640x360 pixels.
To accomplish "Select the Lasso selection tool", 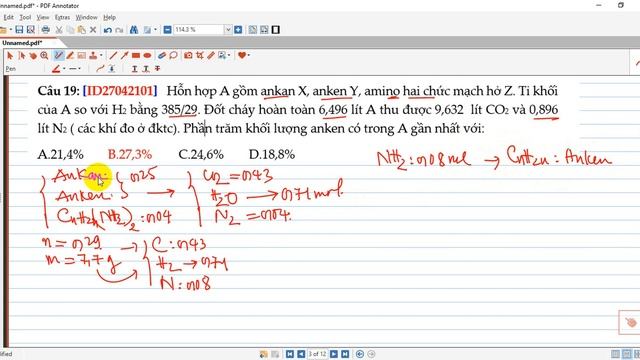I will (x=173, y=55).
